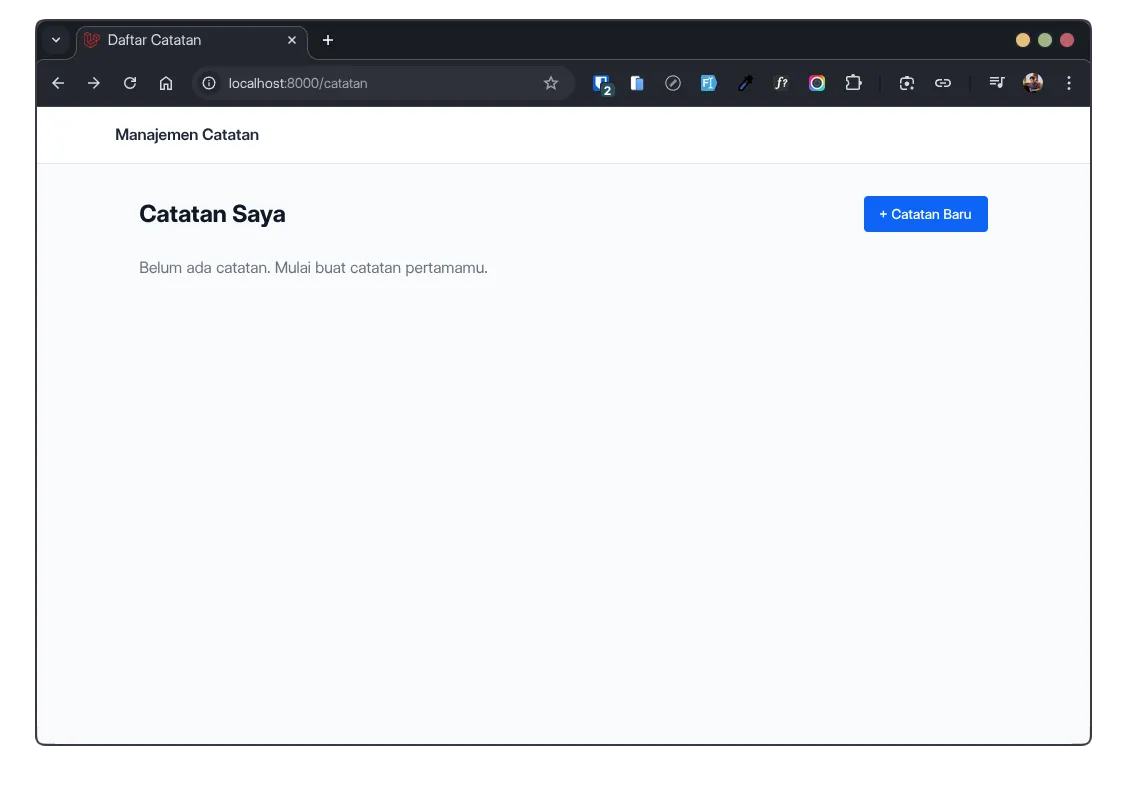Open the tab search chevron dropdown
This screenshot has height=797, width=1127.
click(x=56, y=40)
